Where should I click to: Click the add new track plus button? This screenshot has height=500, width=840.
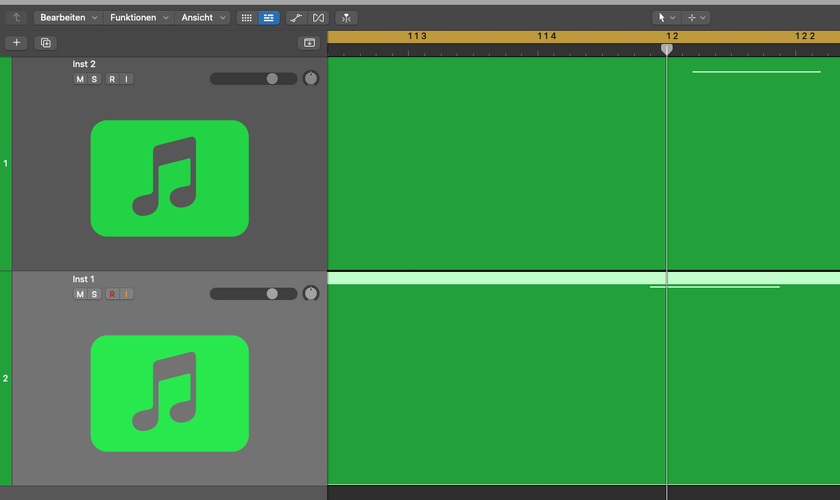(16, 43)
